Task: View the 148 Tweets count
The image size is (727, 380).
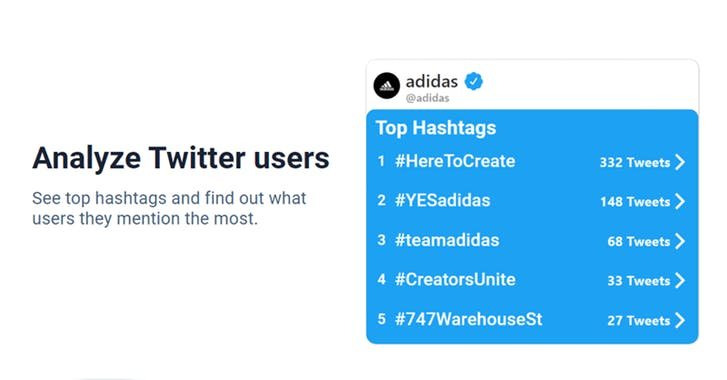Action: (x=635, y=202)
